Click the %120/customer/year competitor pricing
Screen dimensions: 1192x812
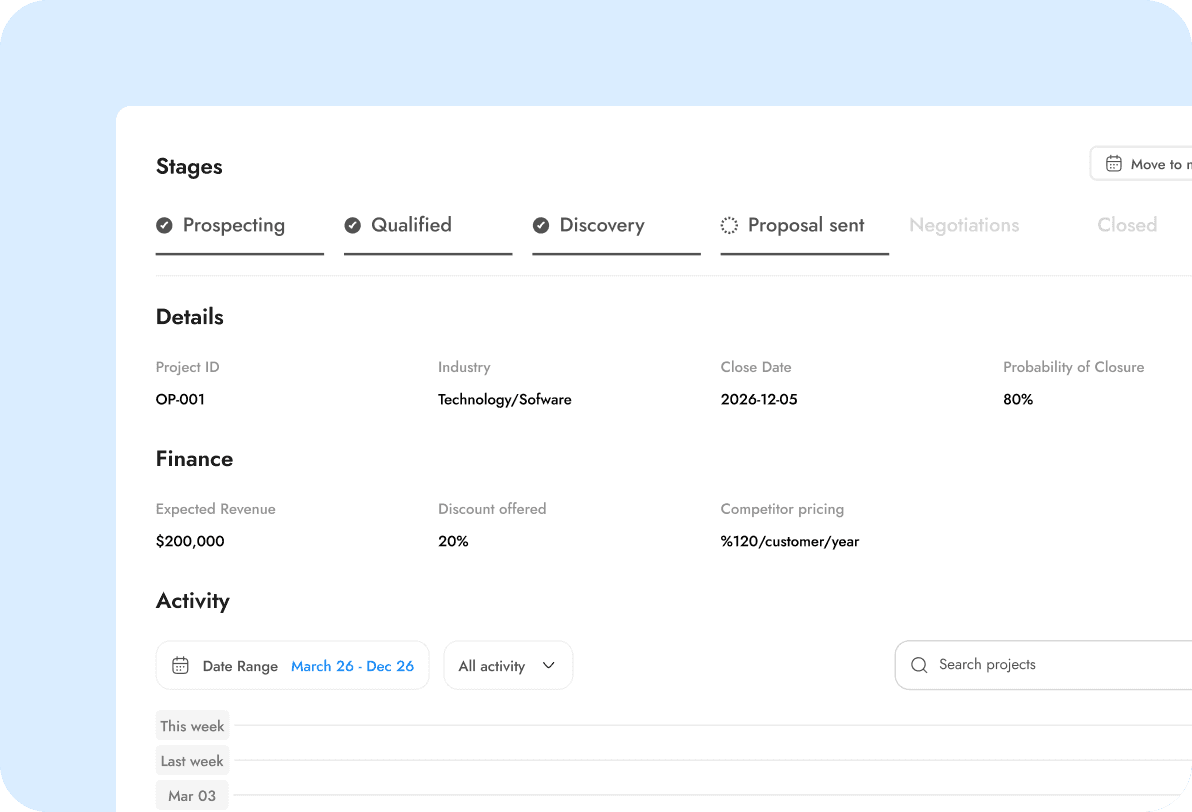(x=790, y=541)
